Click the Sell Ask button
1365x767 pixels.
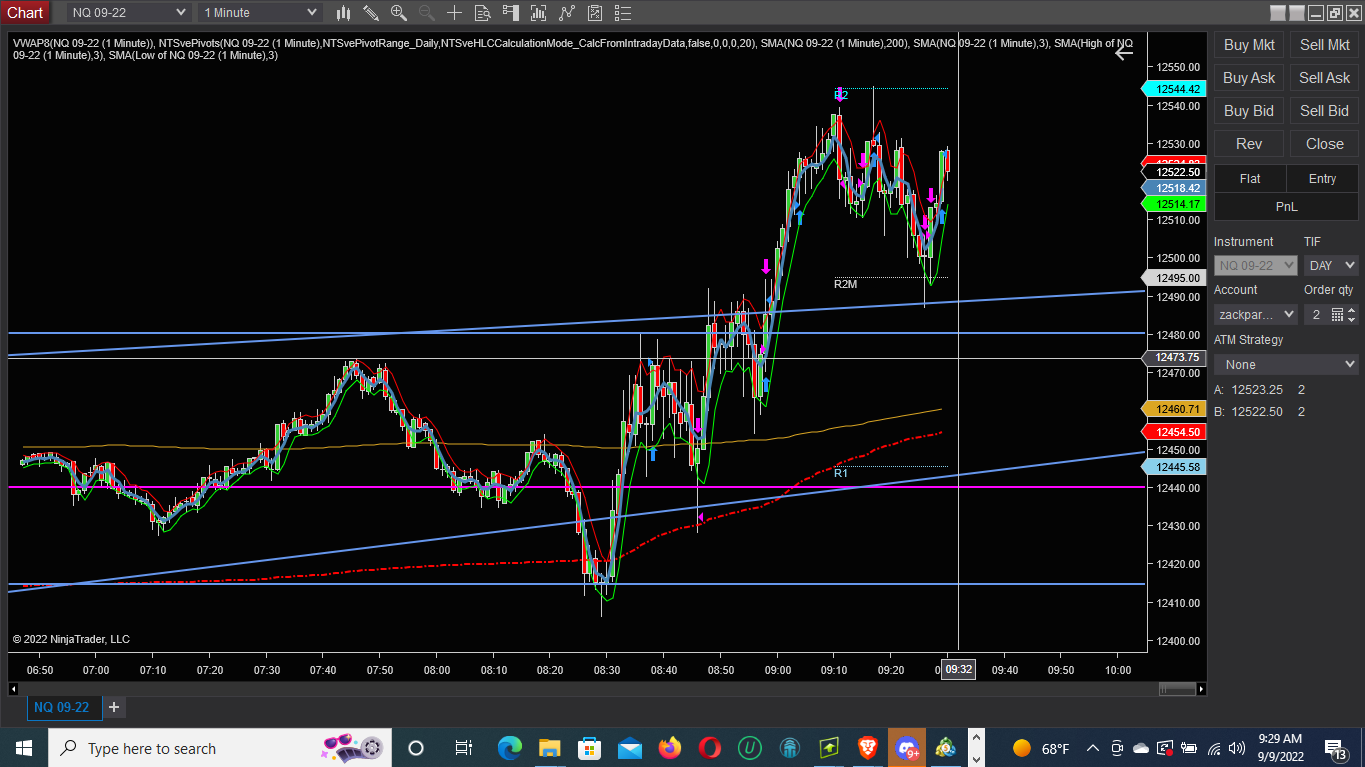point(1324,78)
